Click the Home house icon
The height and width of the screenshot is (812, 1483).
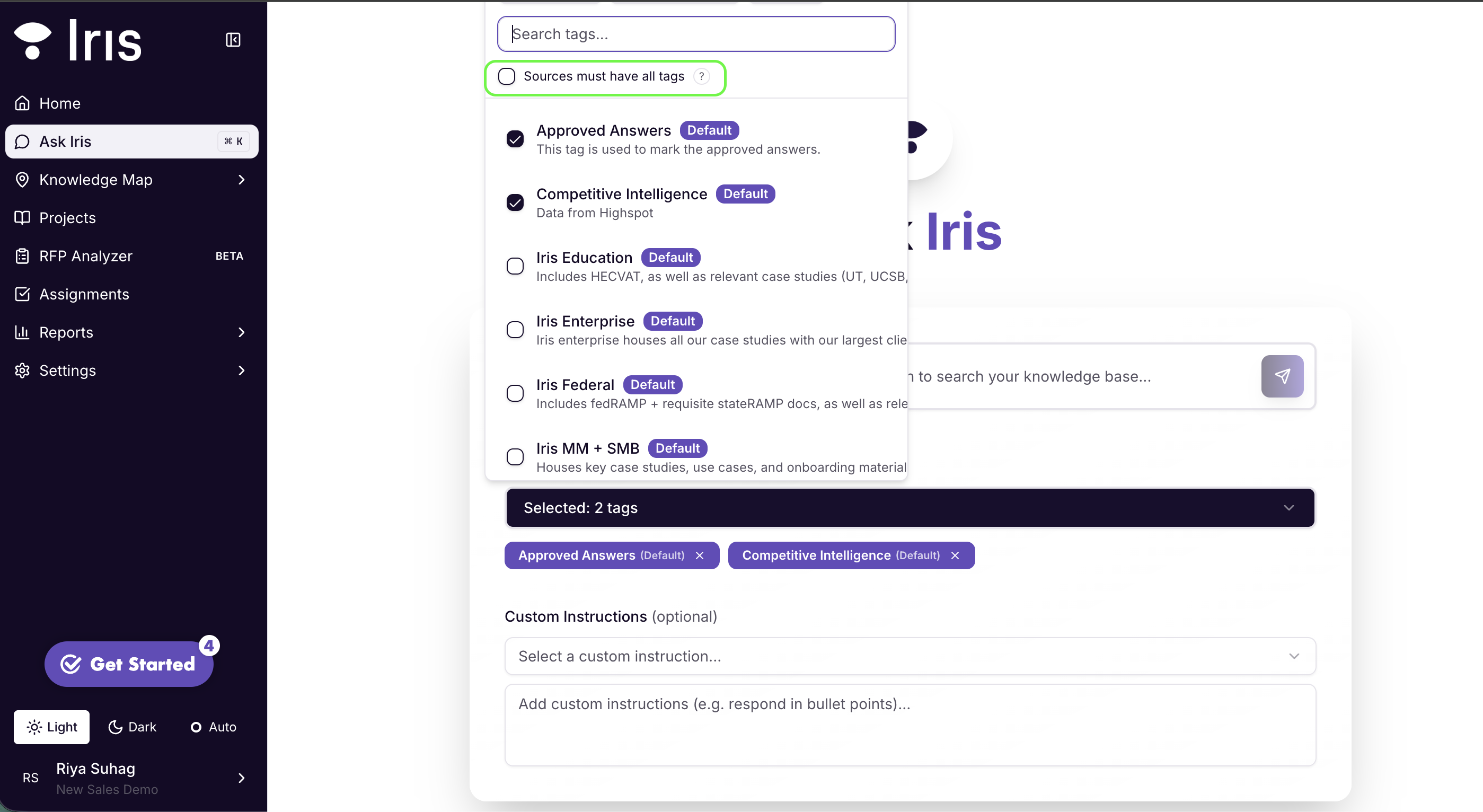pos(22,103)
